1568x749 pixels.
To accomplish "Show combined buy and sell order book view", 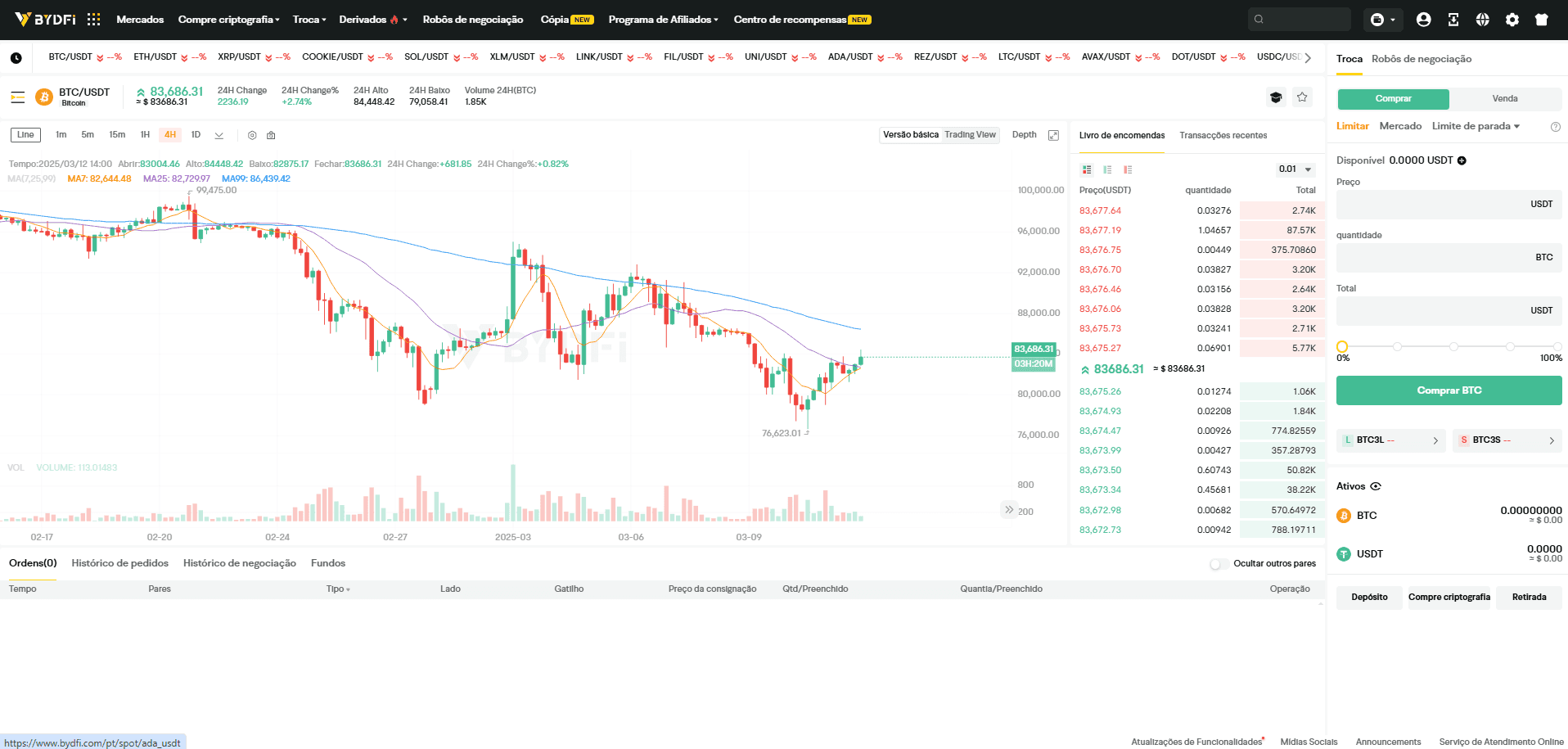I will click(x=1087, y=169).
